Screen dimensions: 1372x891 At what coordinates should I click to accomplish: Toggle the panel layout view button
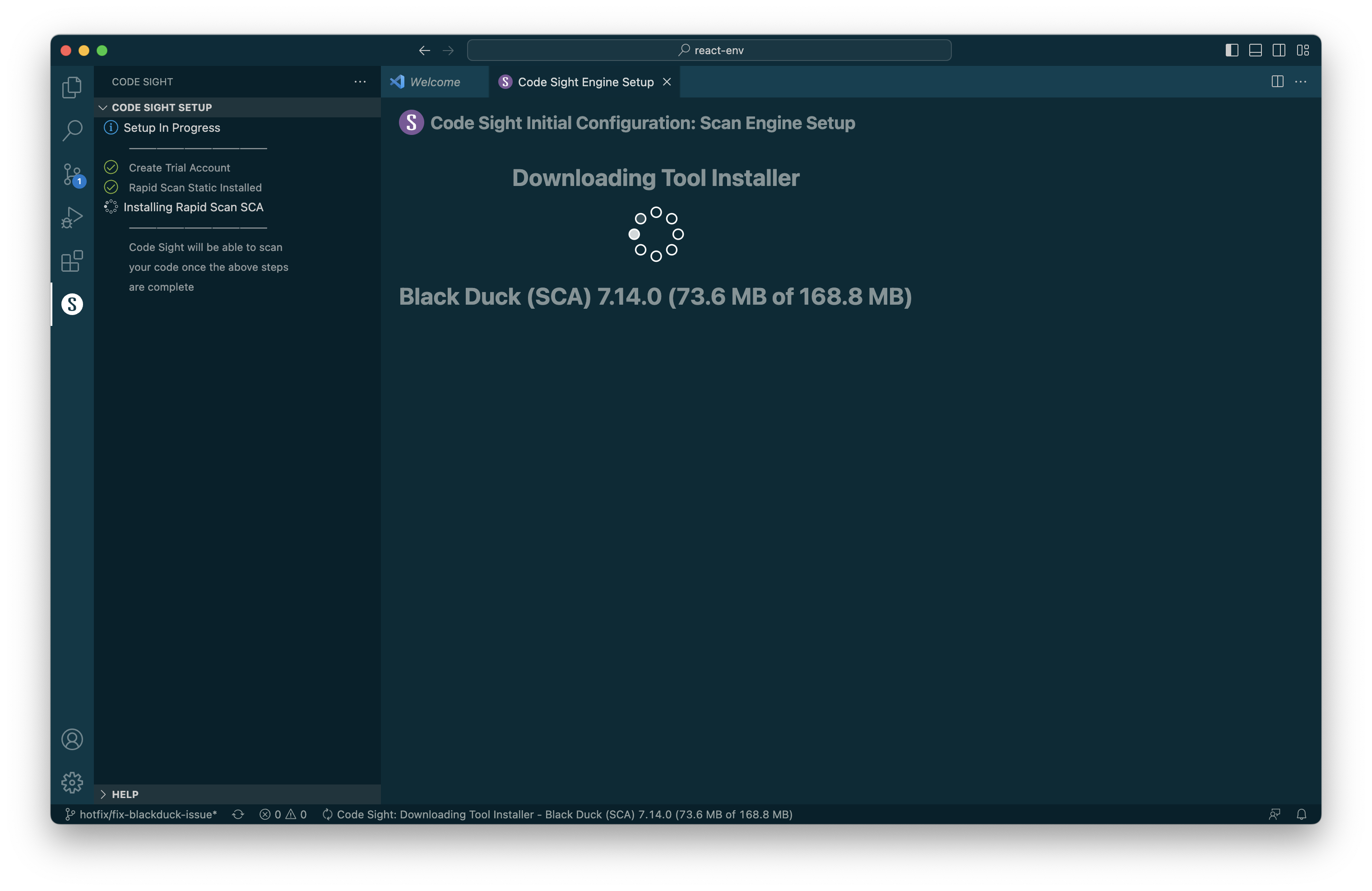coord(1256,49)
